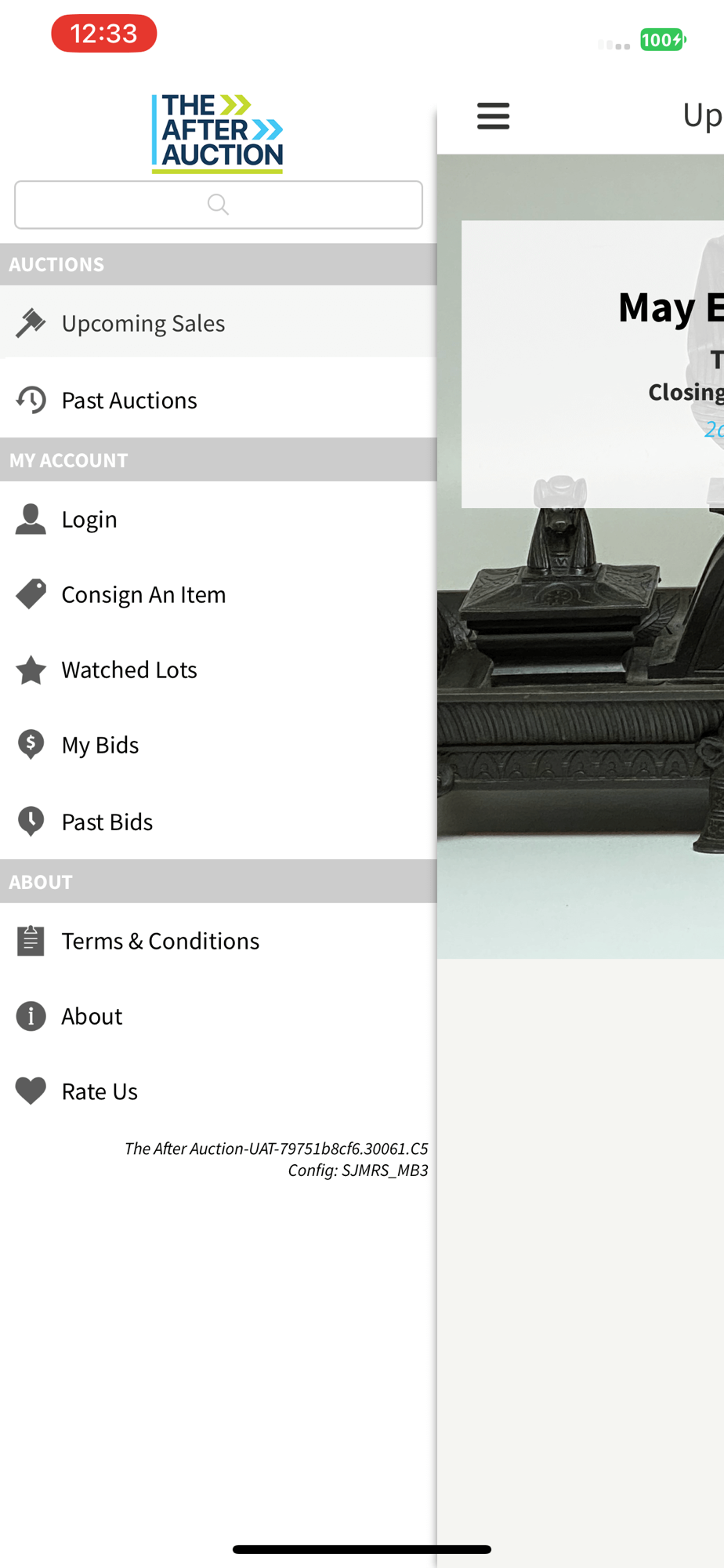
Task: Click the dollar pin icon for My Bids
Action: (31, 745)
